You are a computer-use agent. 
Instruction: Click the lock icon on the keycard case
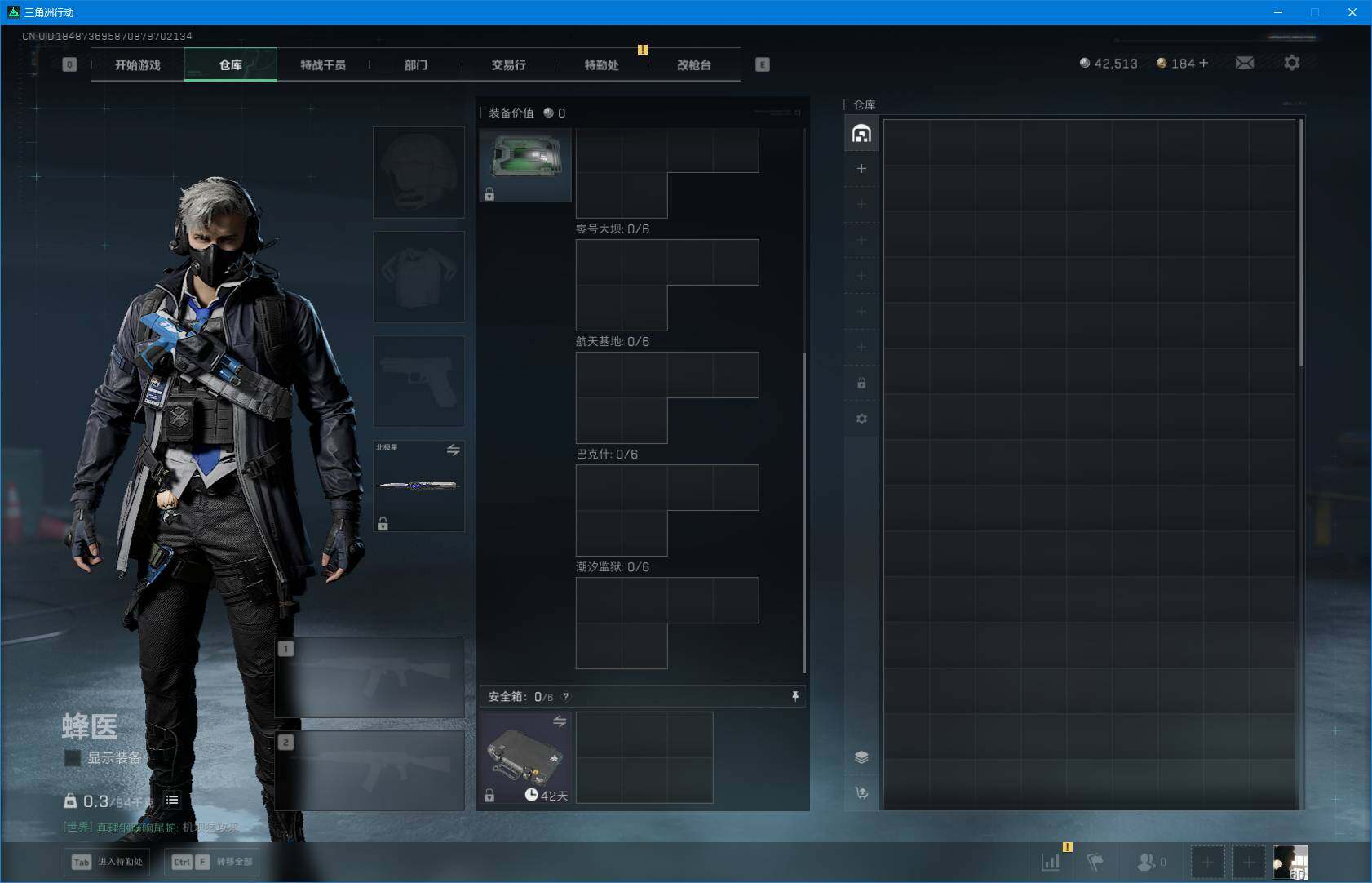[x=489, y=194]
